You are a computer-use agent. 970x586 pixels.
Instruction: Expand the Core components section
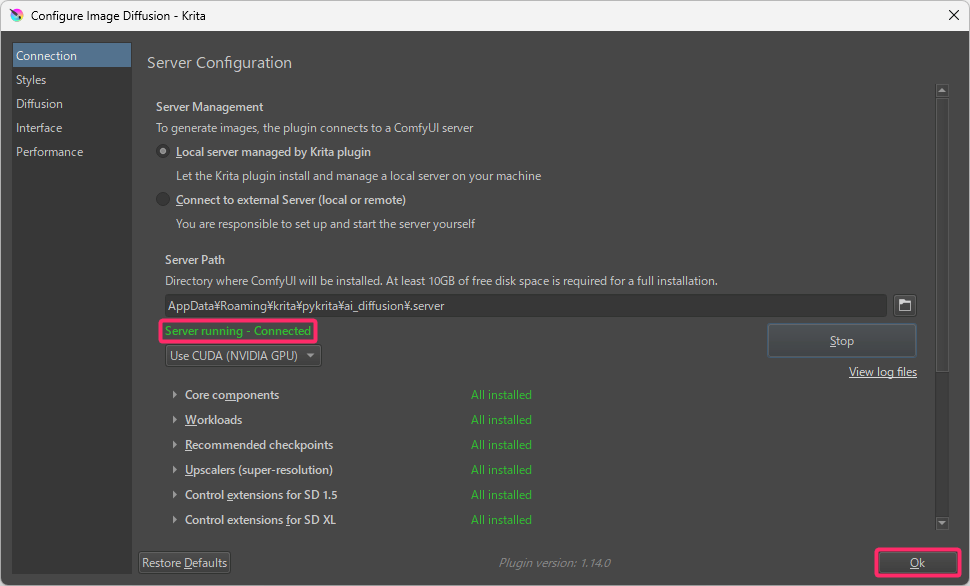(174, 395)
